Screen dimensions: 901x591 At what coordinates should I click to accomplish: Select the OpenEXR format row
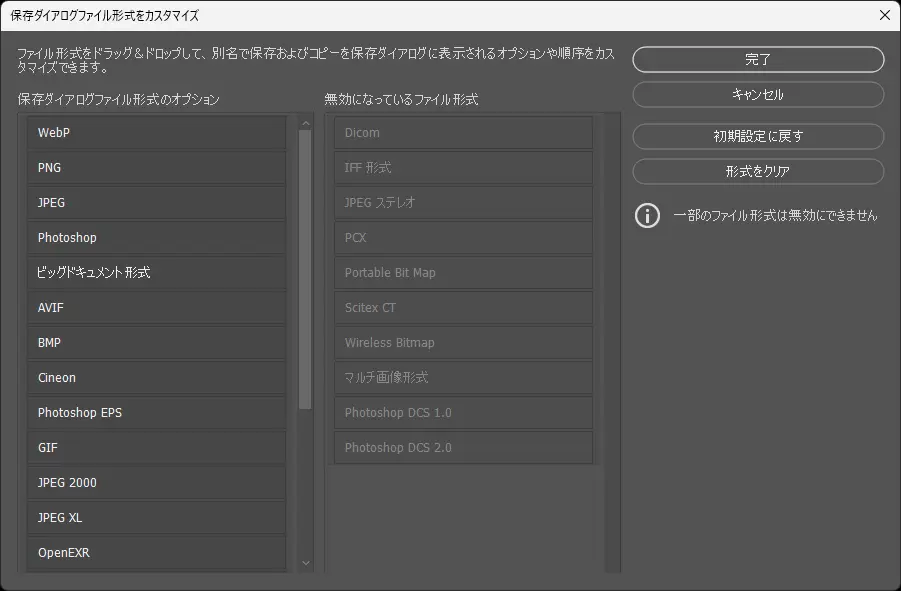[x=156, y=553]
